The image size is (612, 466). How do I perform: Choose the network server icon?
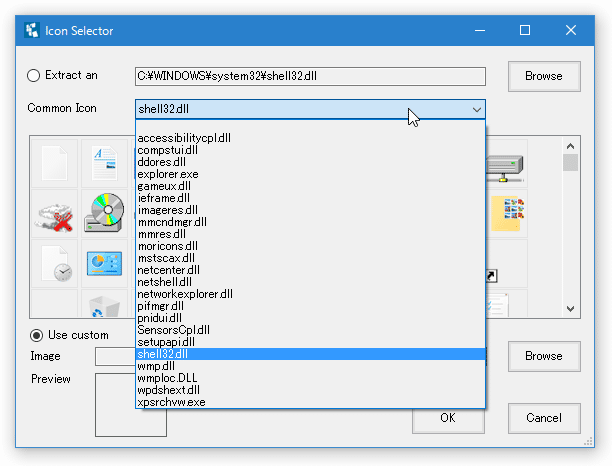(x=505, y=168)
